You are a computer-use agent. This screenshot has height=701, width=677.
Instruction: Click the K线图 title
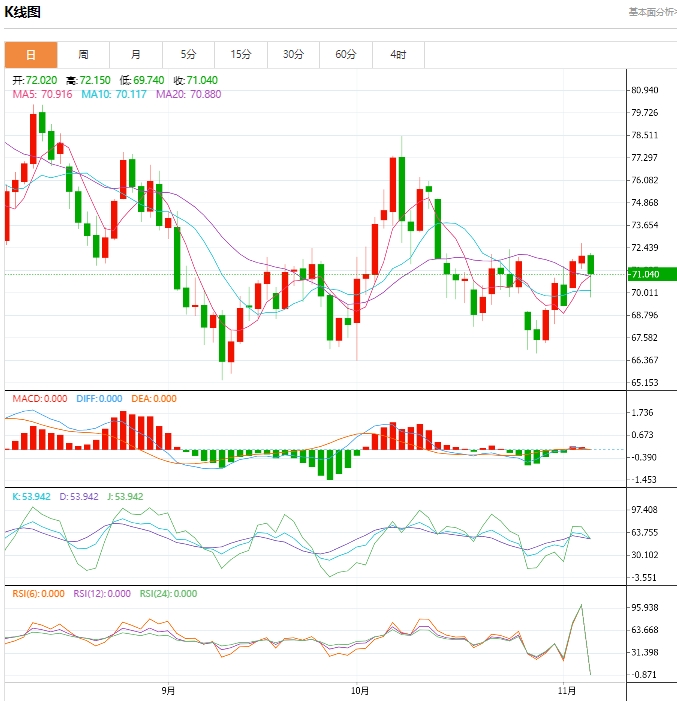[x=23, y=12]
